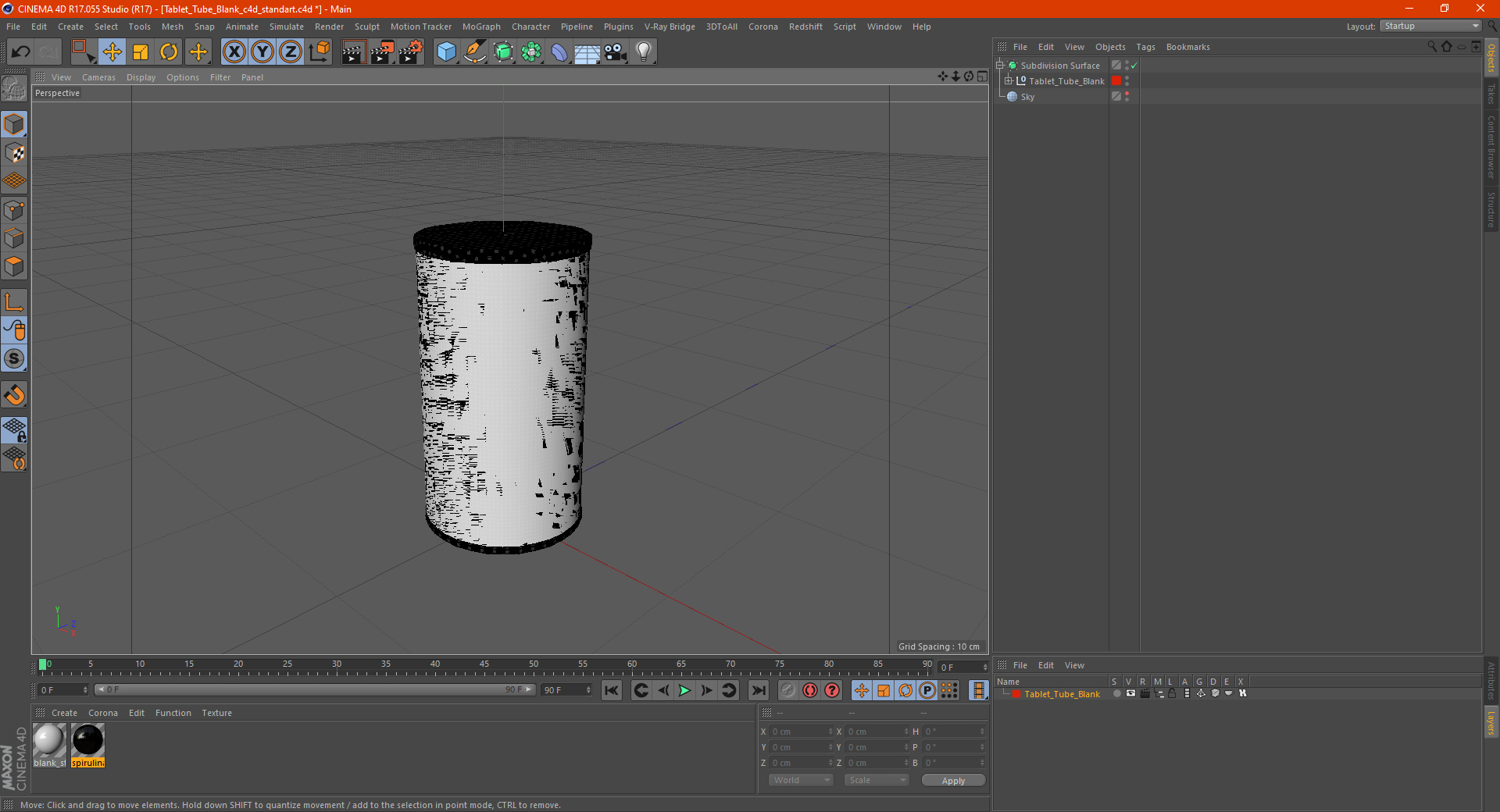The height and width of the screenshot is (812, 1500).
Task: Open the Spline pen tool
Action: (474, 52)
